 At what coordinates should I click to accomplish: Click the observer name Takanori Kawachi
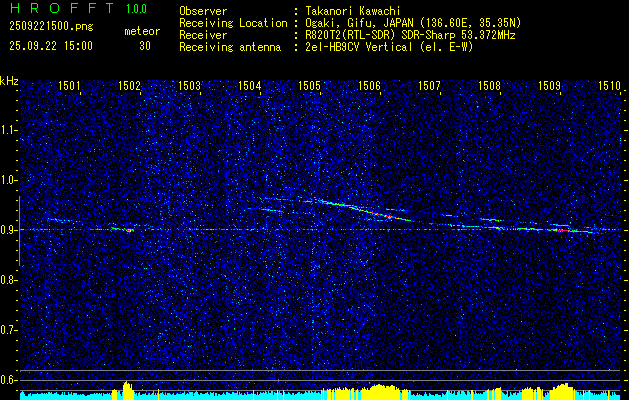(353, 11)
